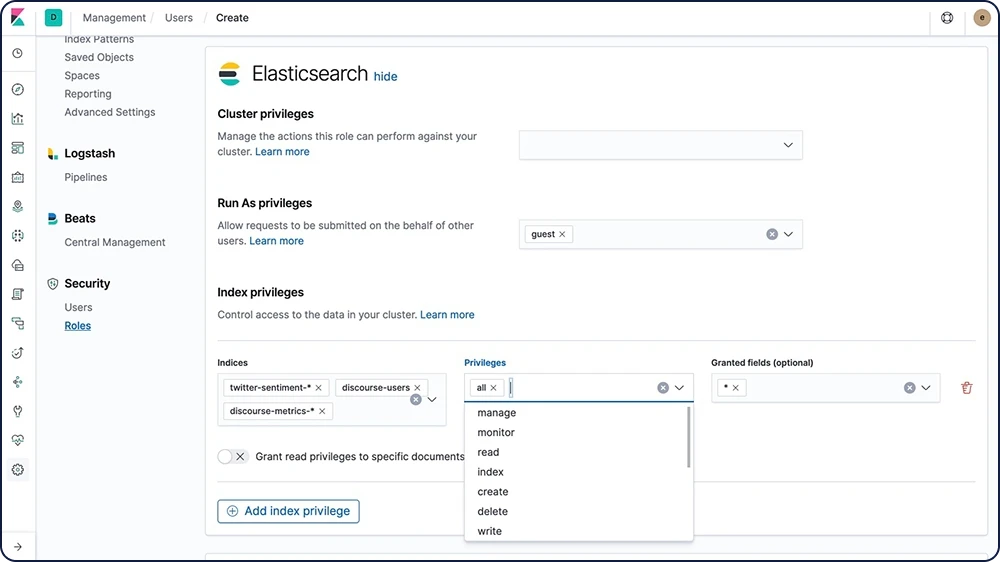
Task: Open APM icon in sidebar
Action: click(x=18, y=323)
